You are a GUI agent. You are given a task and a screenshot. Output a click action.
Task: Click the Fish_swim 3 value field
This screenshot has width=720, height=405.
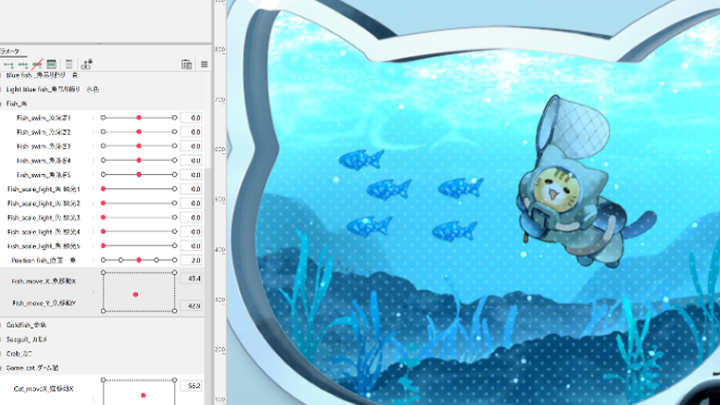coord(191,146)
